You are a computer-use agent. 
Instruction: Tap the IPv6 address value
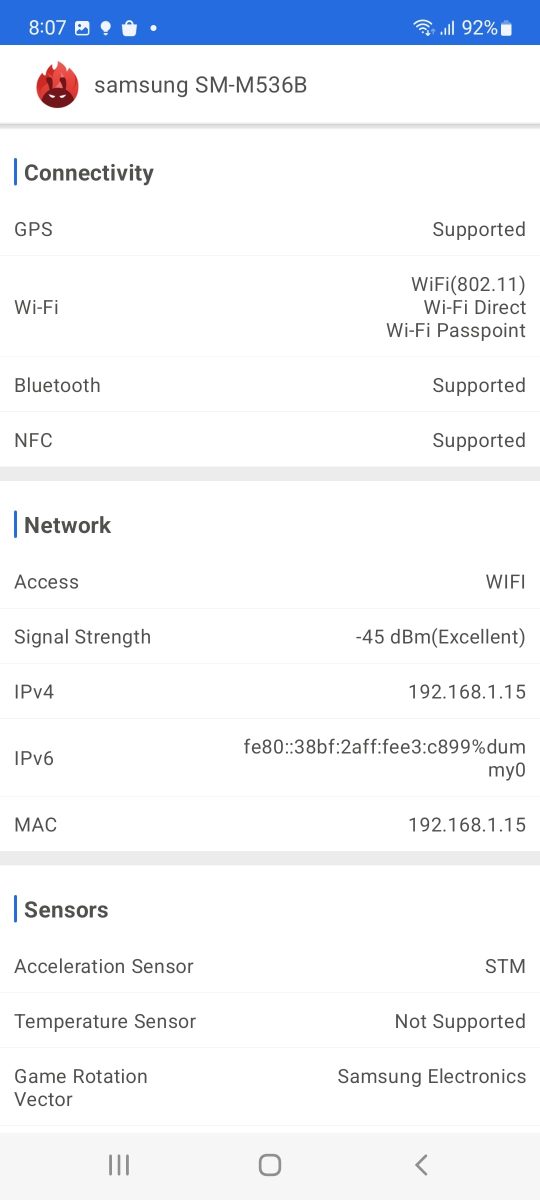385,758
